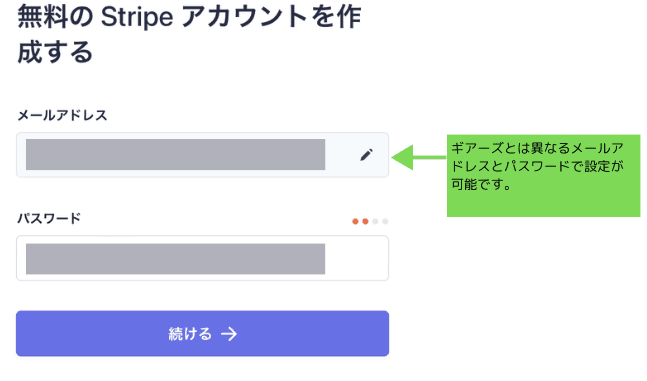The width and height of the screenshot is (647, 381).
Task: Click the green annotation note box
Action: point(543,175)
